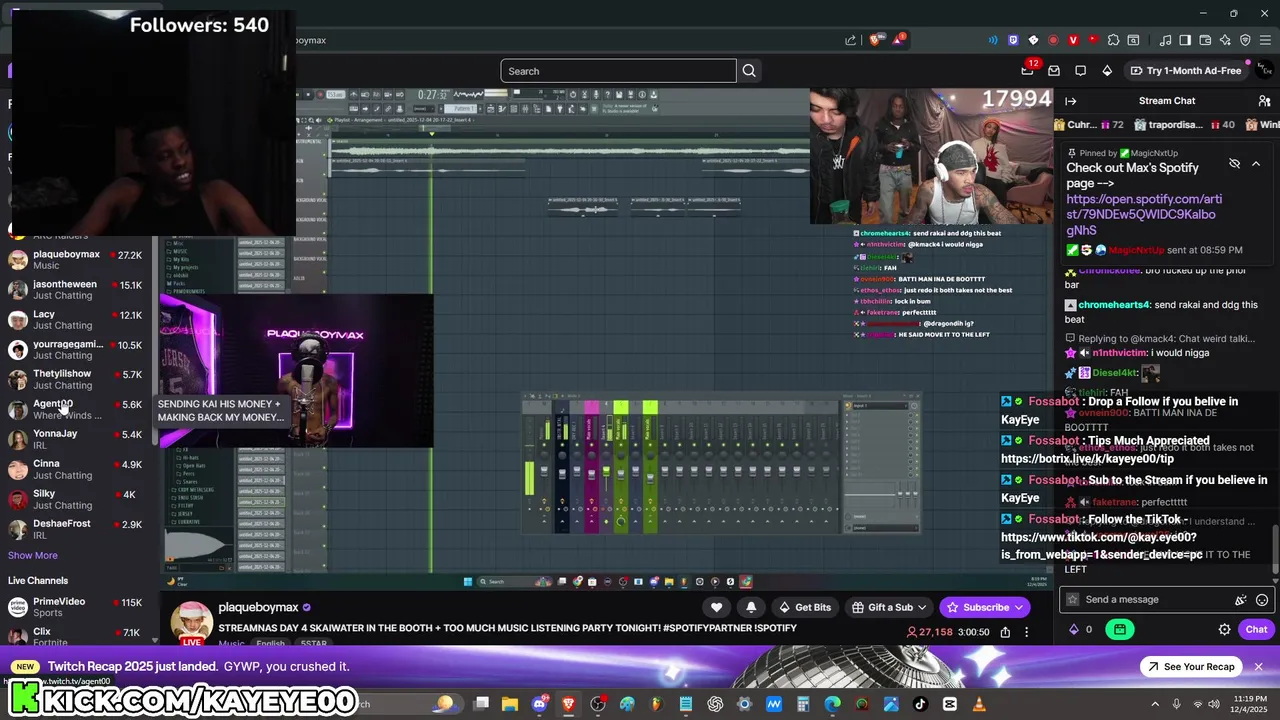
Task: Open TikTok from the taskbar
Action: 920,704
